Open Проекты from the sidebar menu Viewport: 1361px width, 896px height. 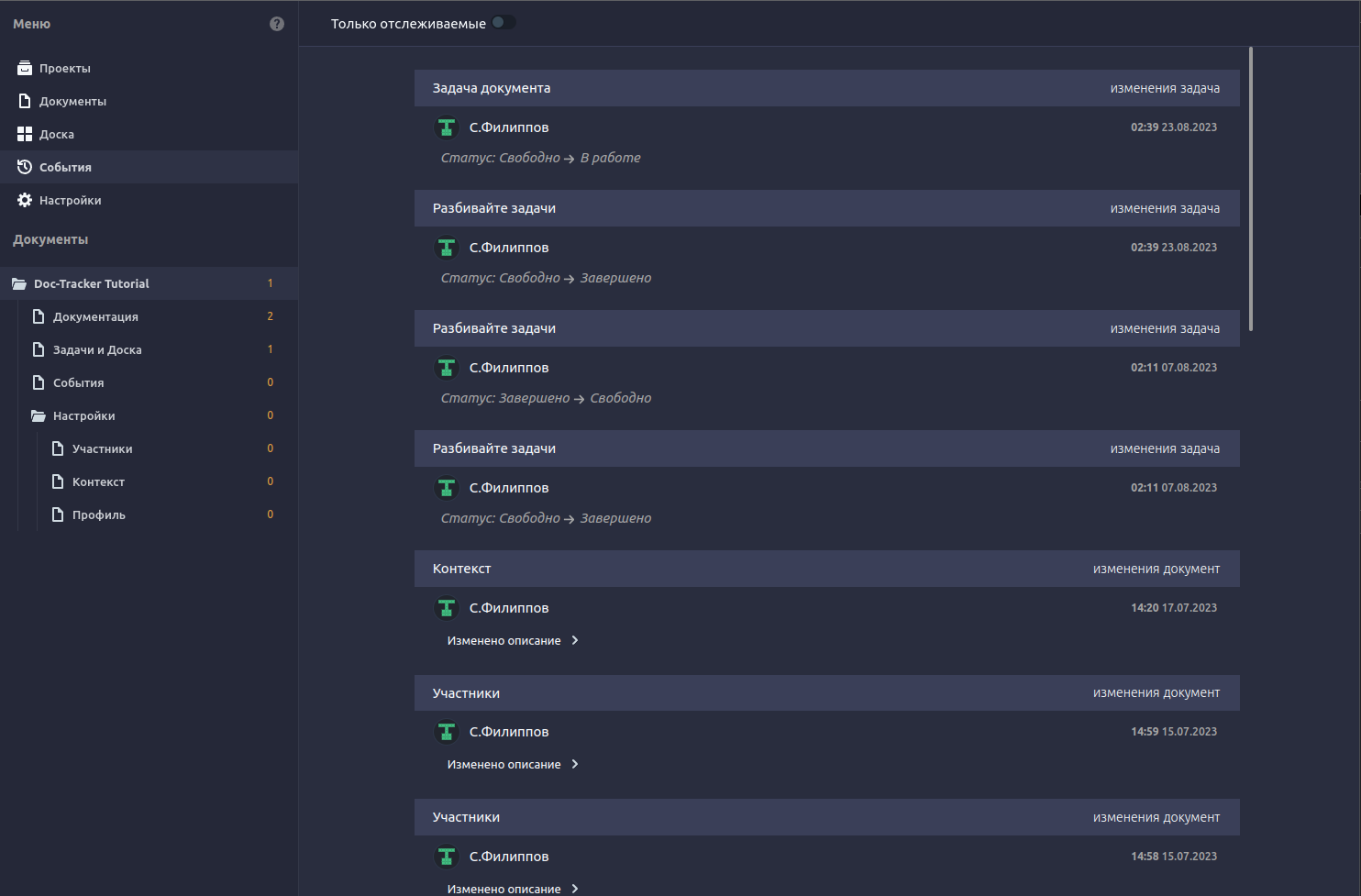64,69
